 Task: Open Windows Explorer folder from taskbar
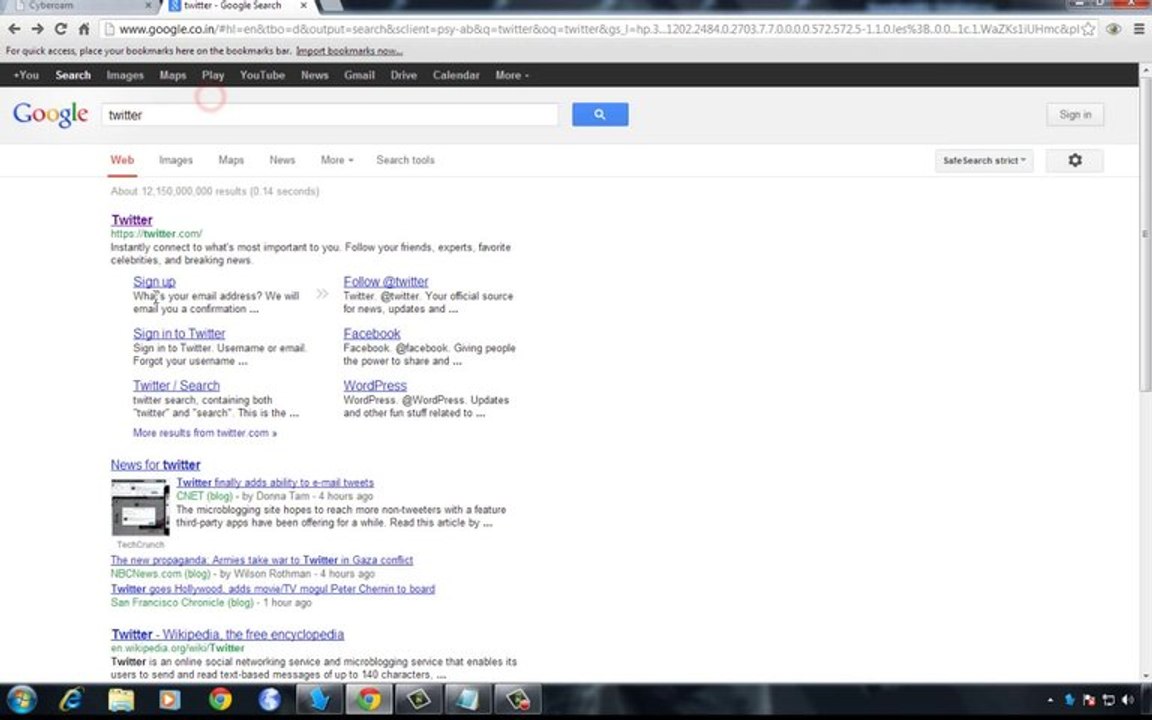(120, 699)
